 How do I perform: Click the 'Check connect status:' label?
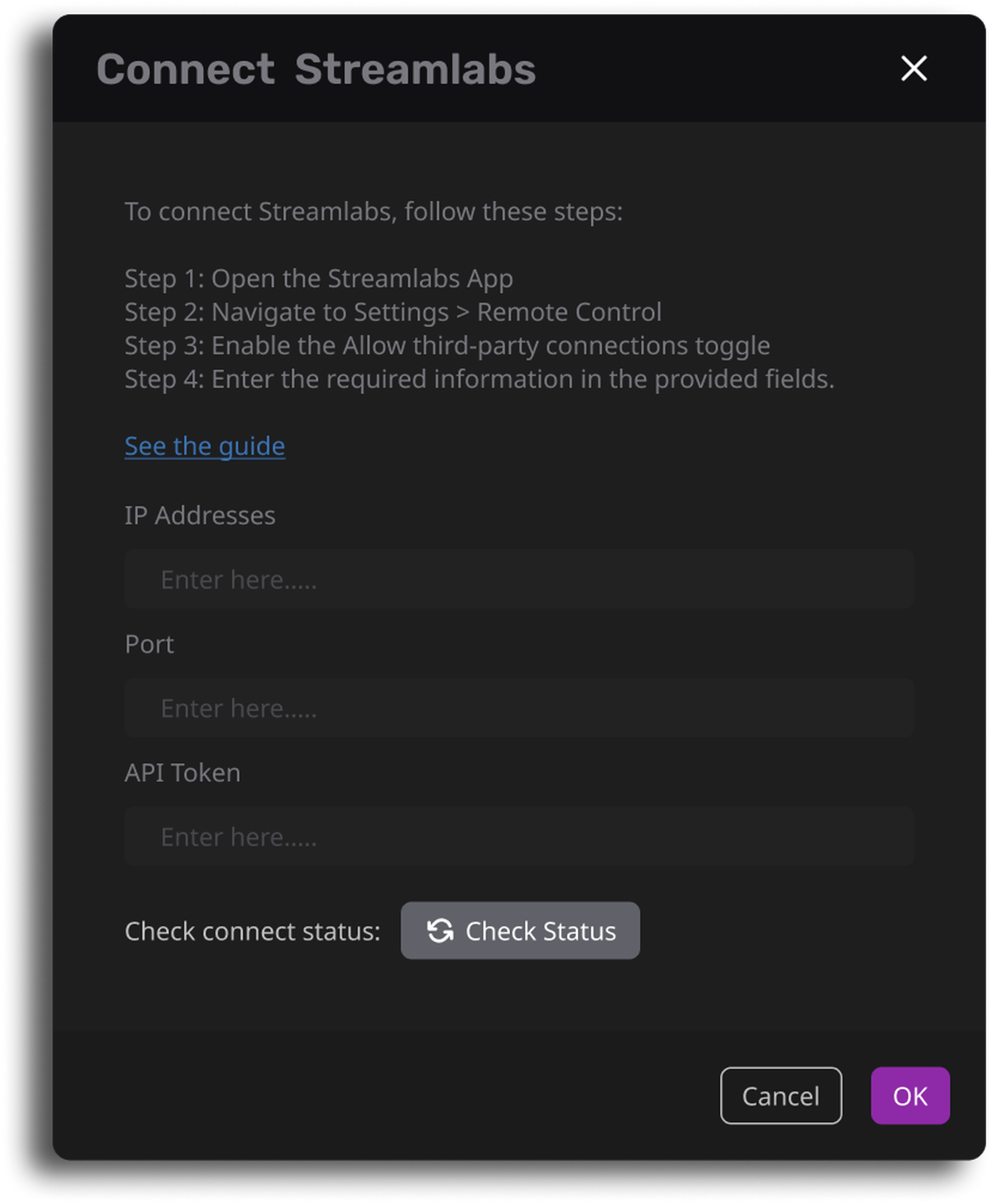(x=253, y=931)
